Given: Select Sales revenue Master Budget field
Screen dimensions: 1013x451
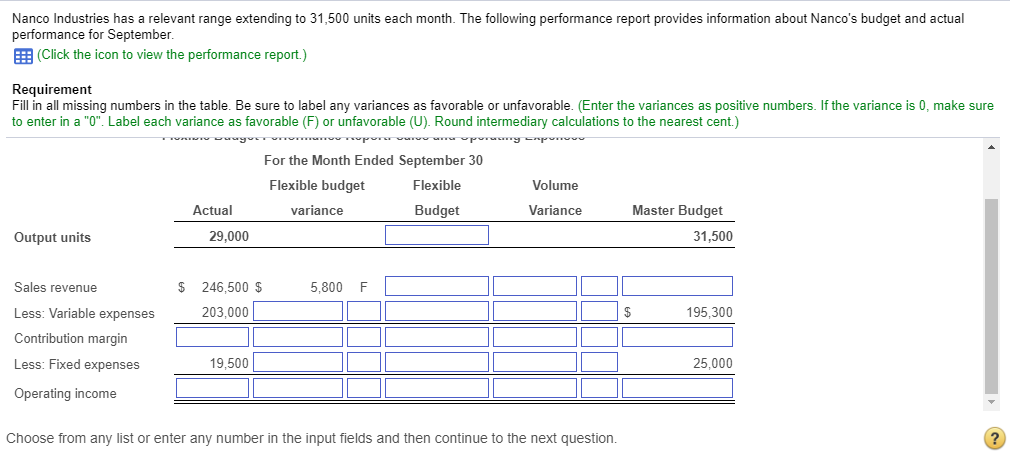Looking at the screenshot, I should pyautogui.click(x=677, y=286).
